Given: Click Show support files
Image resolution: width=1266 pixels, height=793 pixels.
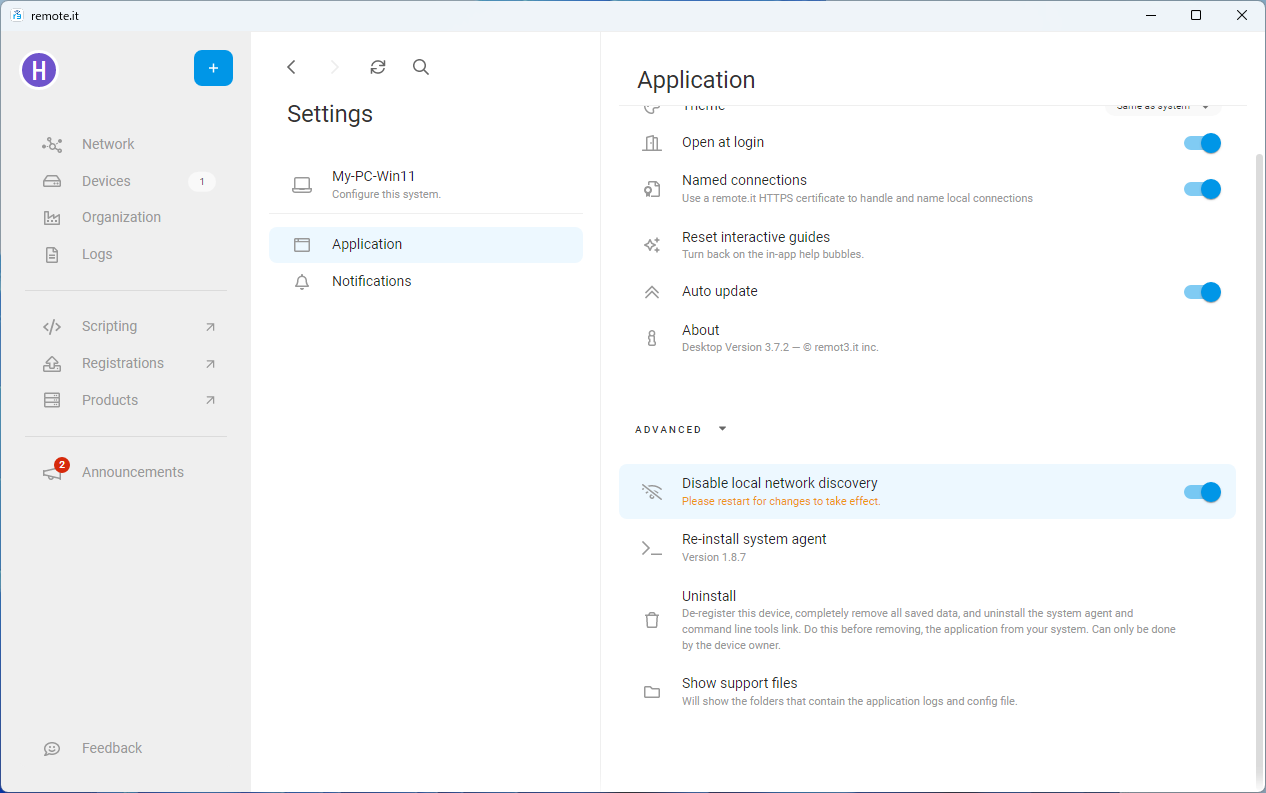Looking at the screenshot, I should pyautogui.click(x=928, y=692).
